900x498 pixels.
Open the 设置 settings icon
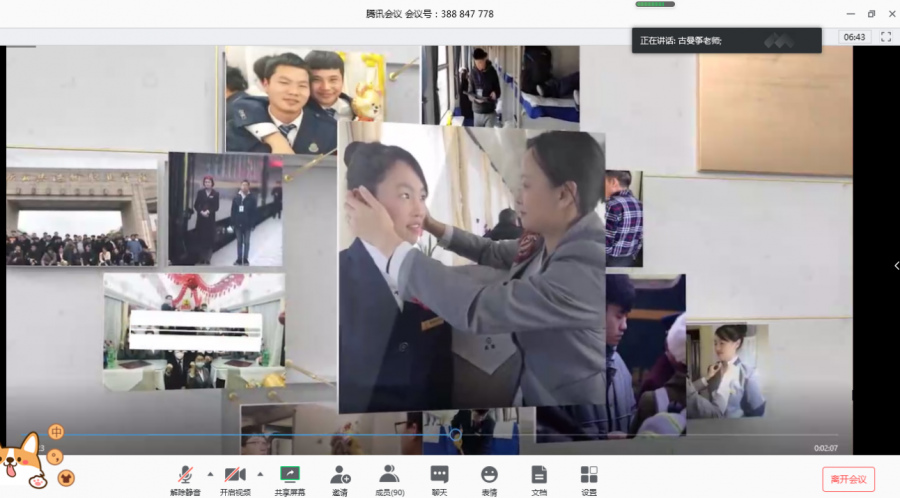(x=589, y=478)
